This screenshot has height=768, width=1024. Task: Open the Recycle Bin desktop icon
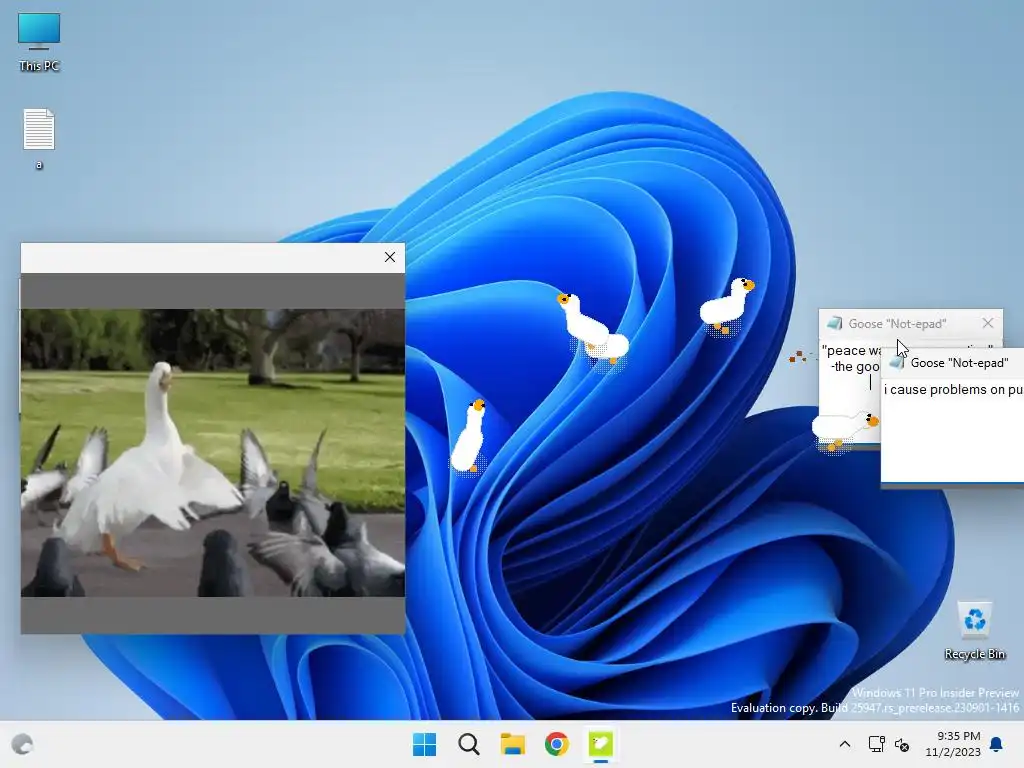tap(974, 630)
